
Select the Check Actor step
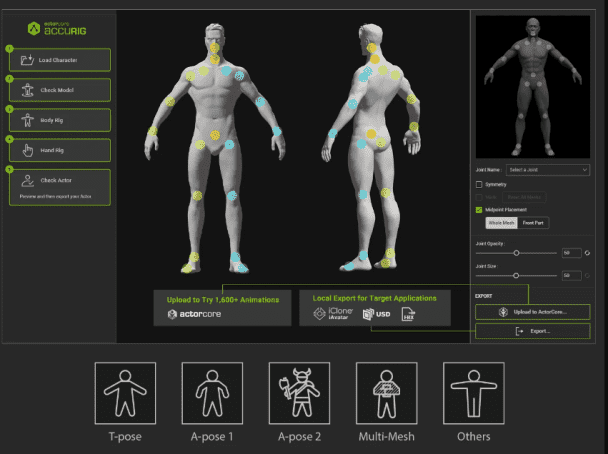(60, 187)
